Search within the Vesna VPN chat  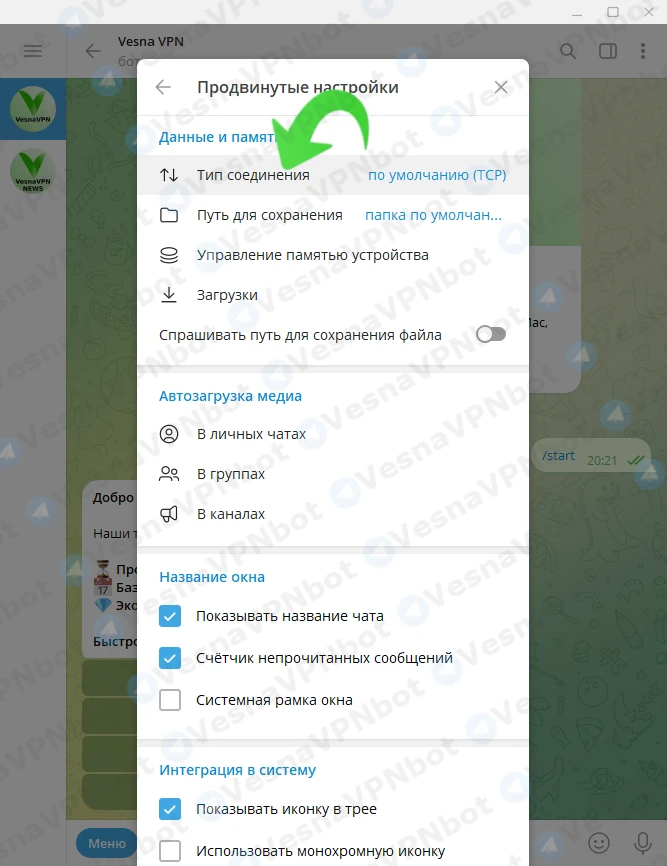[568, 51]
